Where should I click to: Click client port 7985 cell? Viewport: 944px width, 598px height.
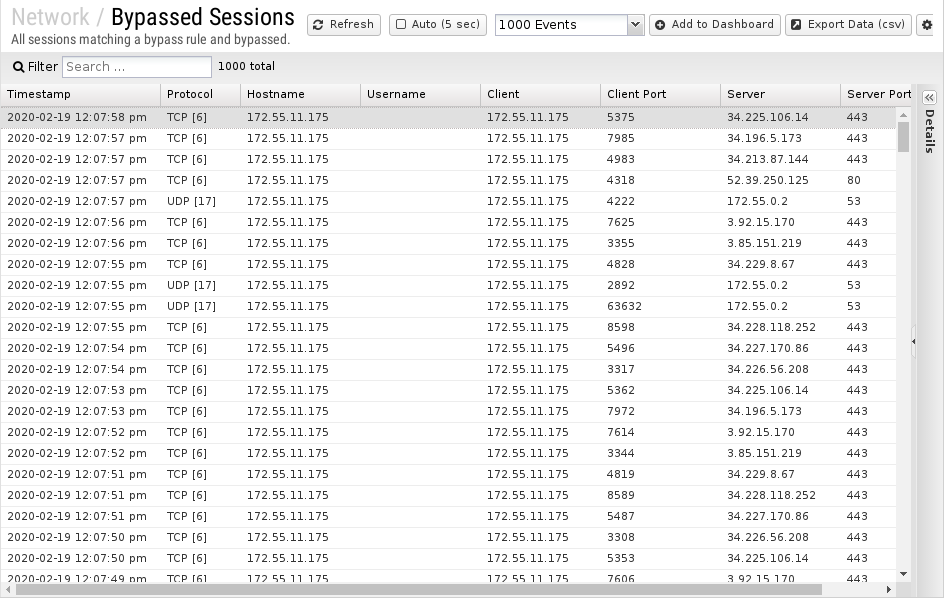[x=660, y=139]
